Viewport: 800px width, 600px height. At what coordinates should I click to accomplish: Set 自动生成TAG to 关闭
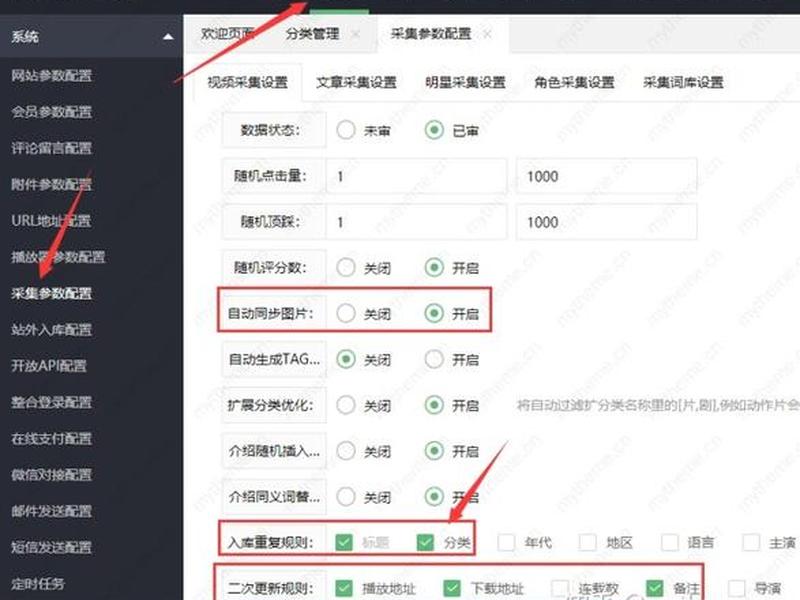[346, 359]
